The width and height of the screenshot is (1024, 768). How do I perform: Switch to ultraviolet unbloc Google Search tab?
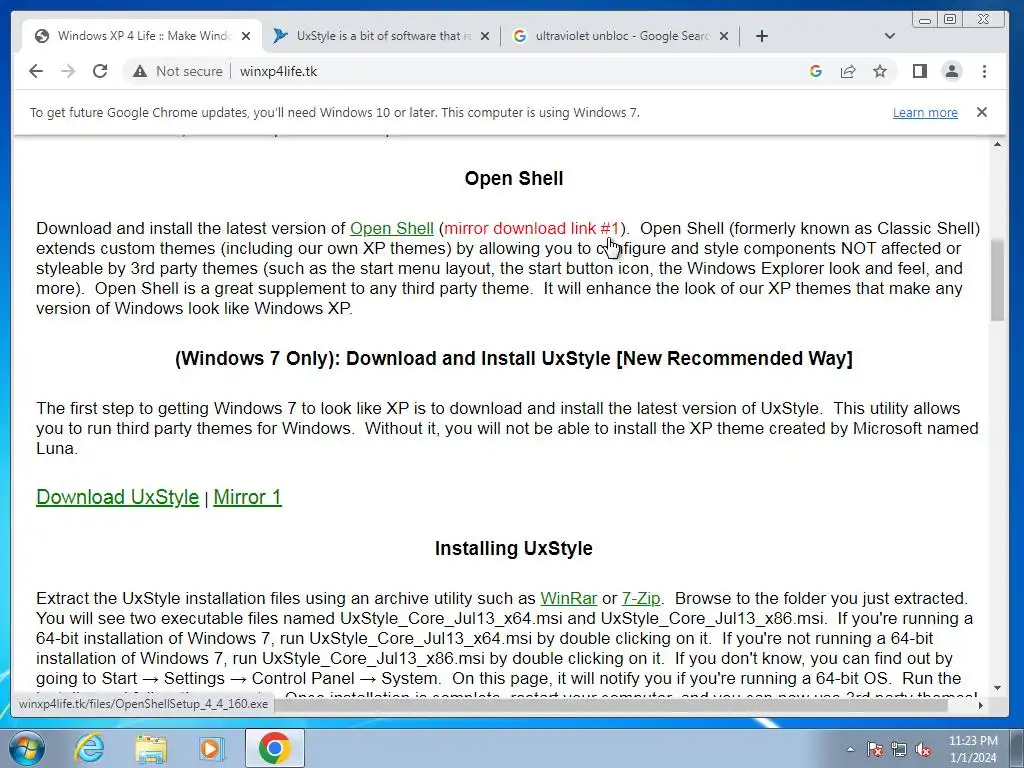point(620,36)
